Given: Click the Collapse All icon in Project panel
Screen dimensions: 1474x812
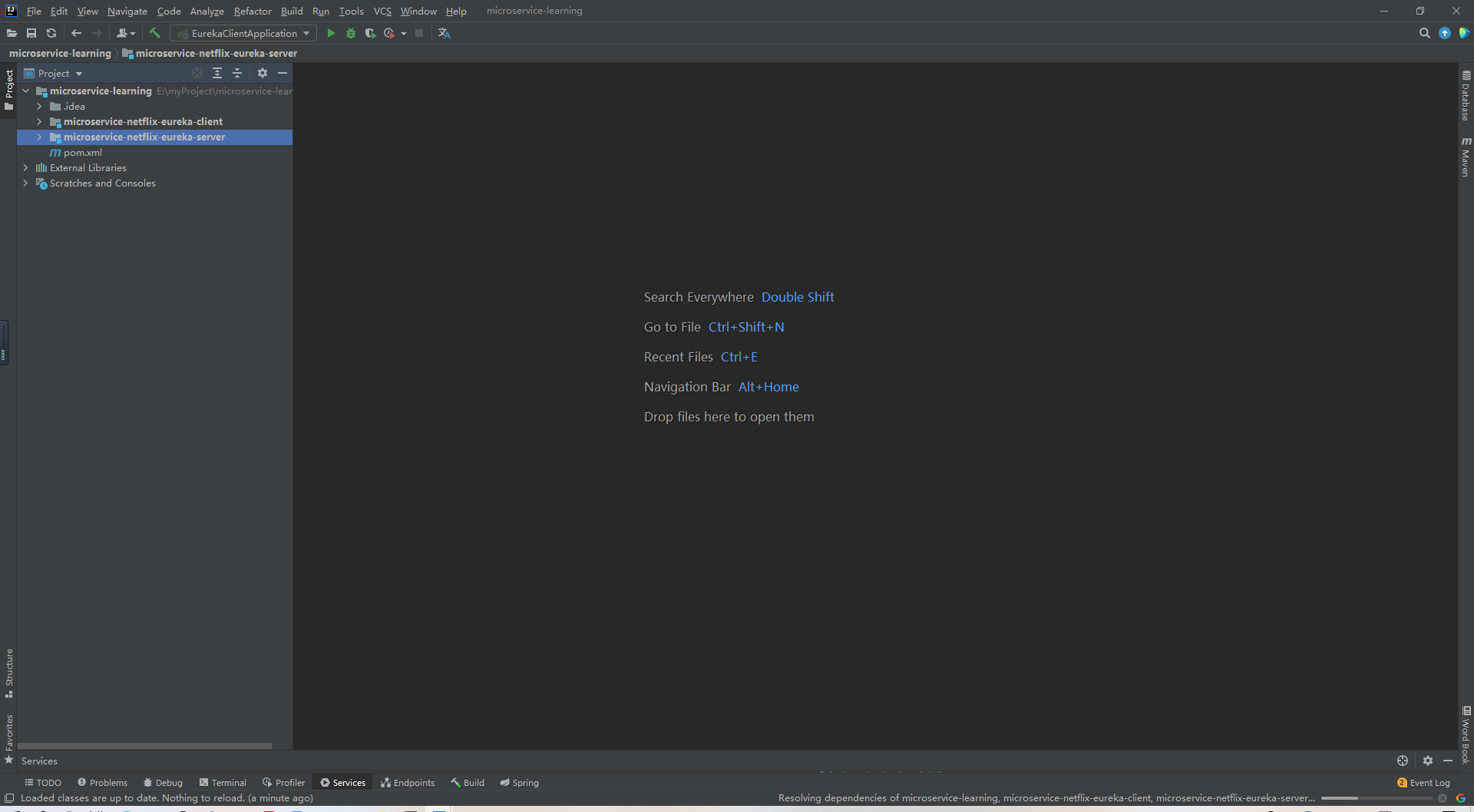Looking at the screenshot, I should point(237,73).
